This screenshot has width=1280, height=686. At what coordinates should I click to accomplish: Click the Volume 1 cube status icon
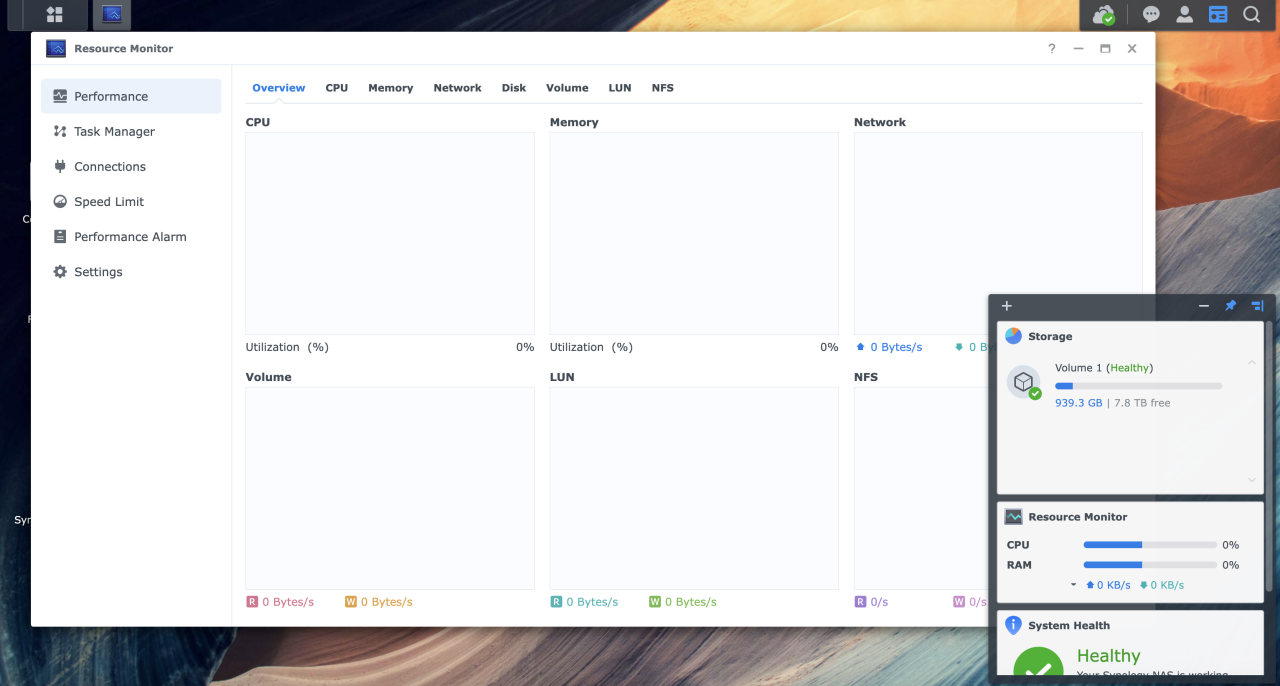[1024, 383]
